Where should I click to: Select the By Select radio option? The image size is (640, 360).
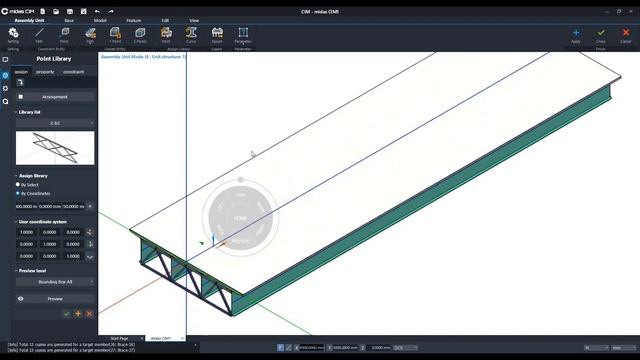[18, 184]
